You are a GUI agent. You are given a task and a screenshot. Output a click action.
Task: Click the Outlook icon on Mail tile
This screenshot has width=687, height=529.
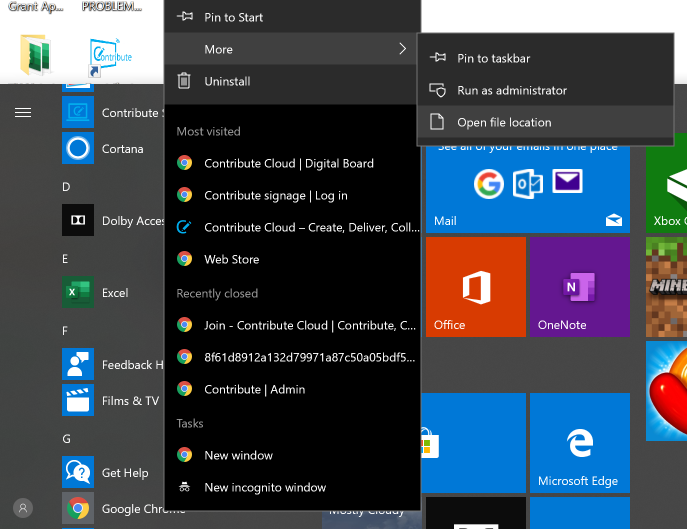(x=528, y=183)
